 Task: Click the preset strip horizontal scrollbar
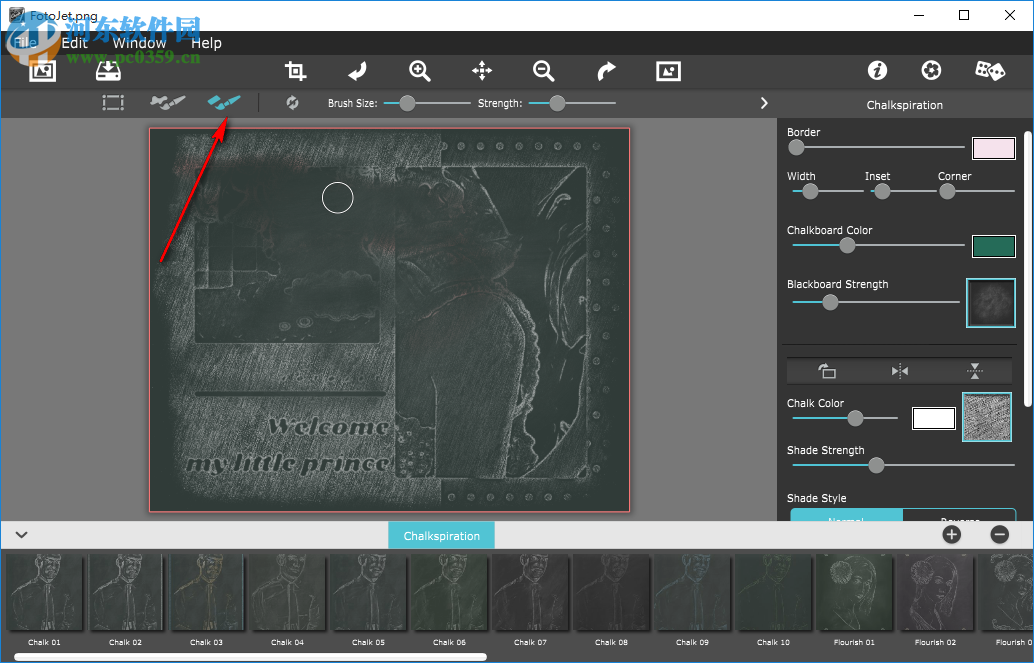[251, 657]
